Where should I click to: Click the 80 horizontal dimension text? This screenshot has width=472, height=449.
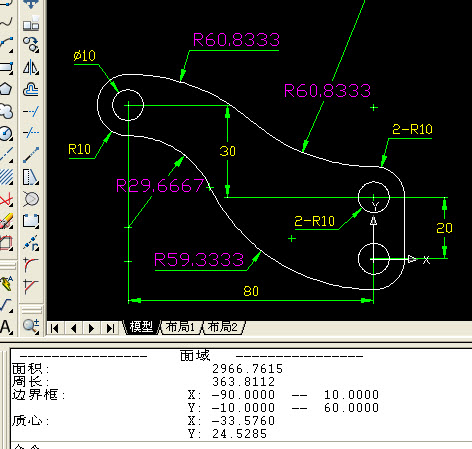[x=251, y=291]
